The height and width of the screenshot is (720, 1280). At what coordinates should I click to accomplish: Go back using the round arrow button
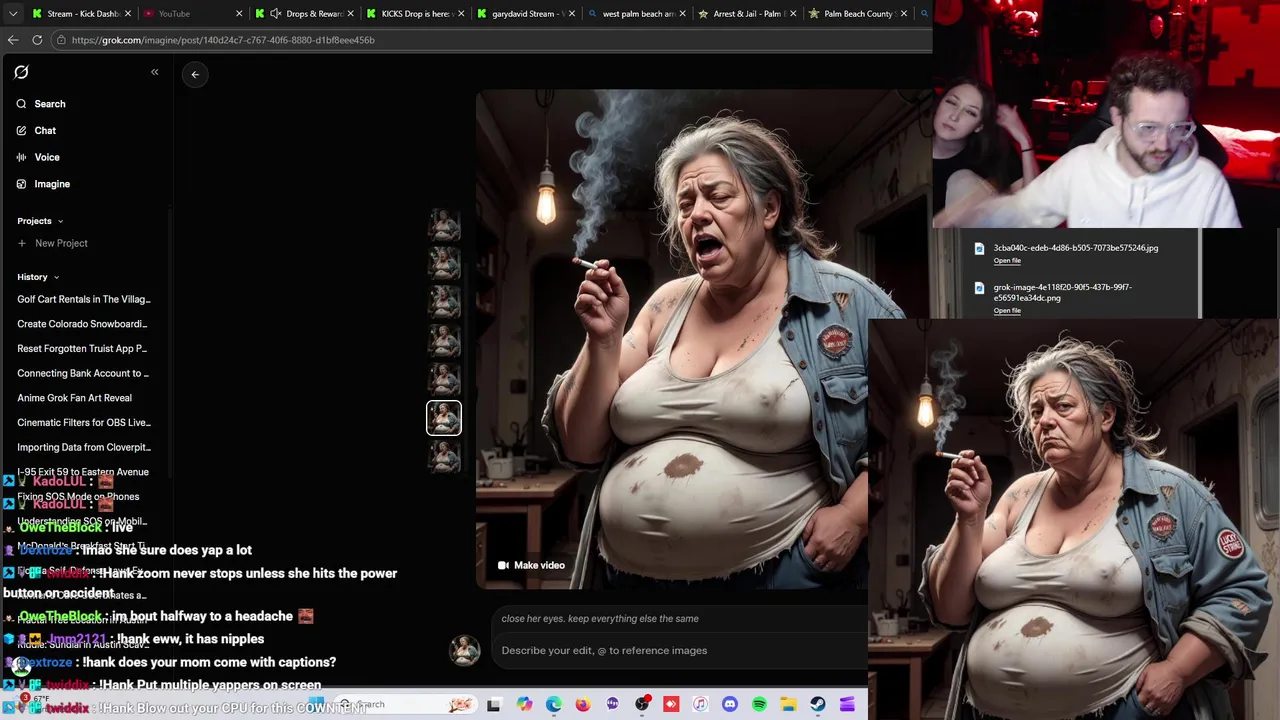click(x=195, y=74)
